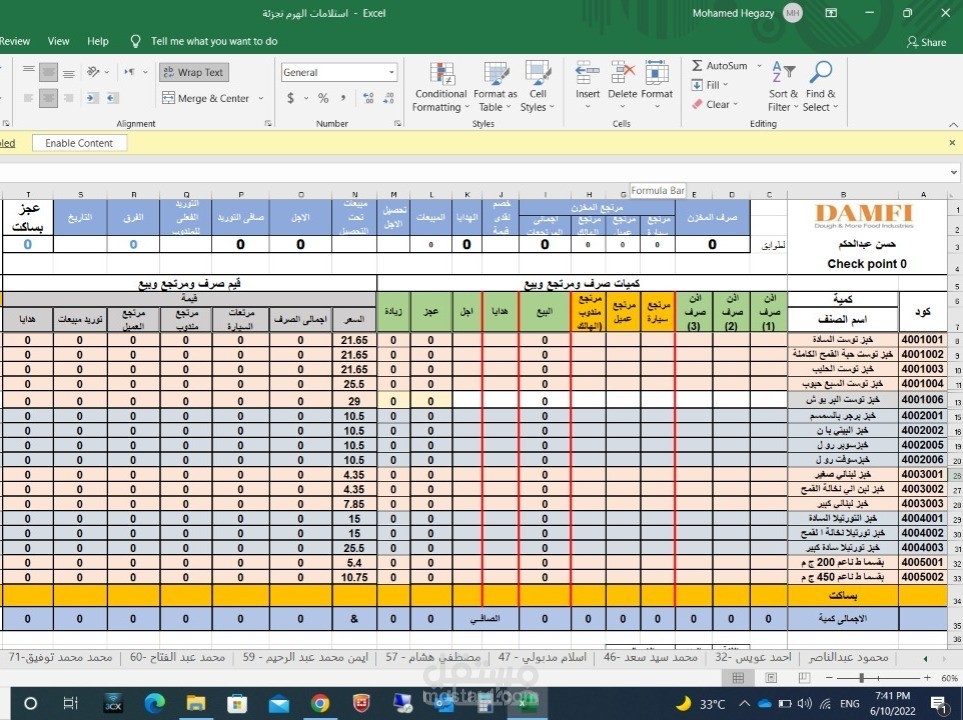Open Find & Select menu
This screenshot has width=963, height=720.
tap(821, 87)
